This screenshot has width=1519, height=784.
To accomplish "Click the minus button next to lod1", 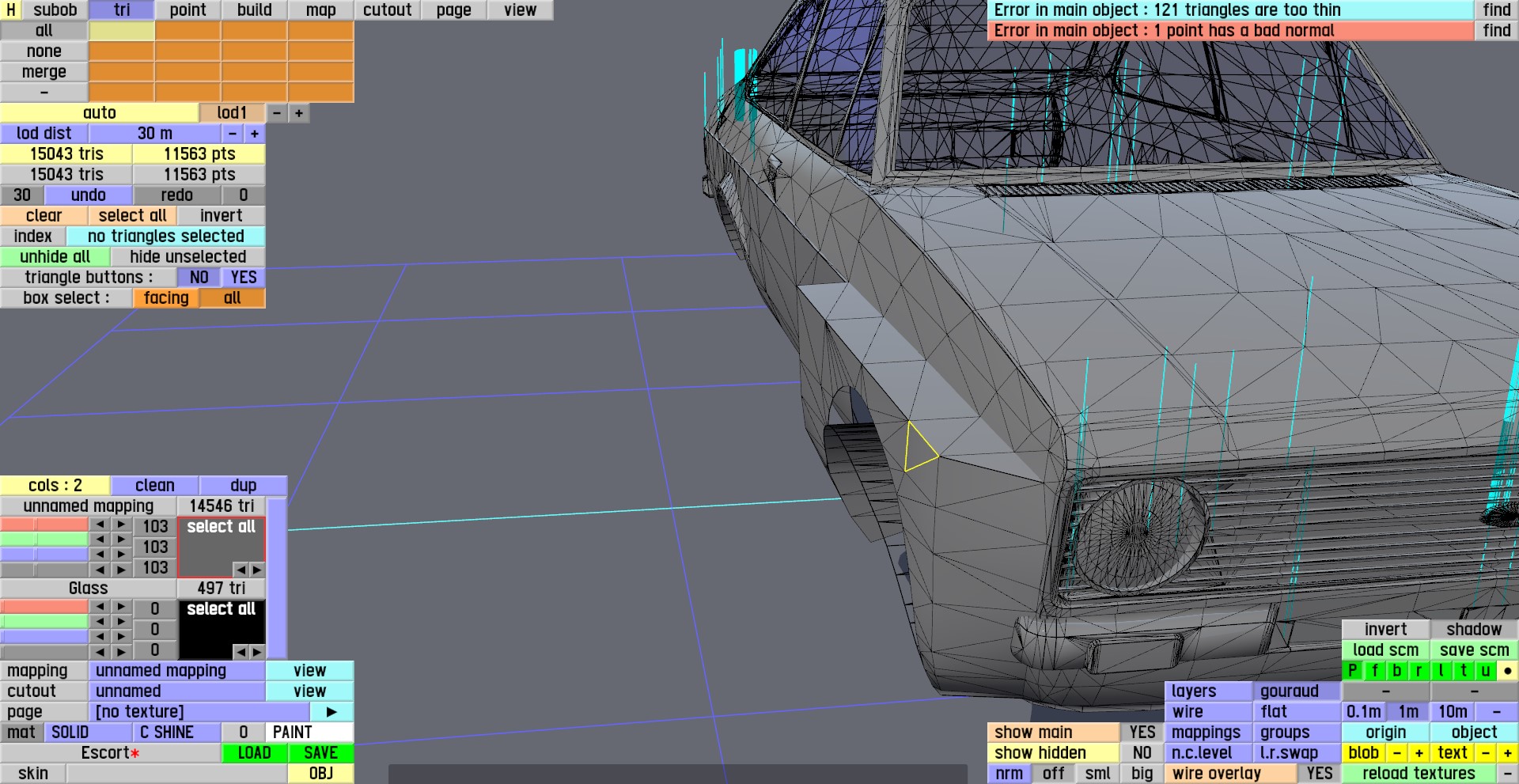I will click(277, 113).
